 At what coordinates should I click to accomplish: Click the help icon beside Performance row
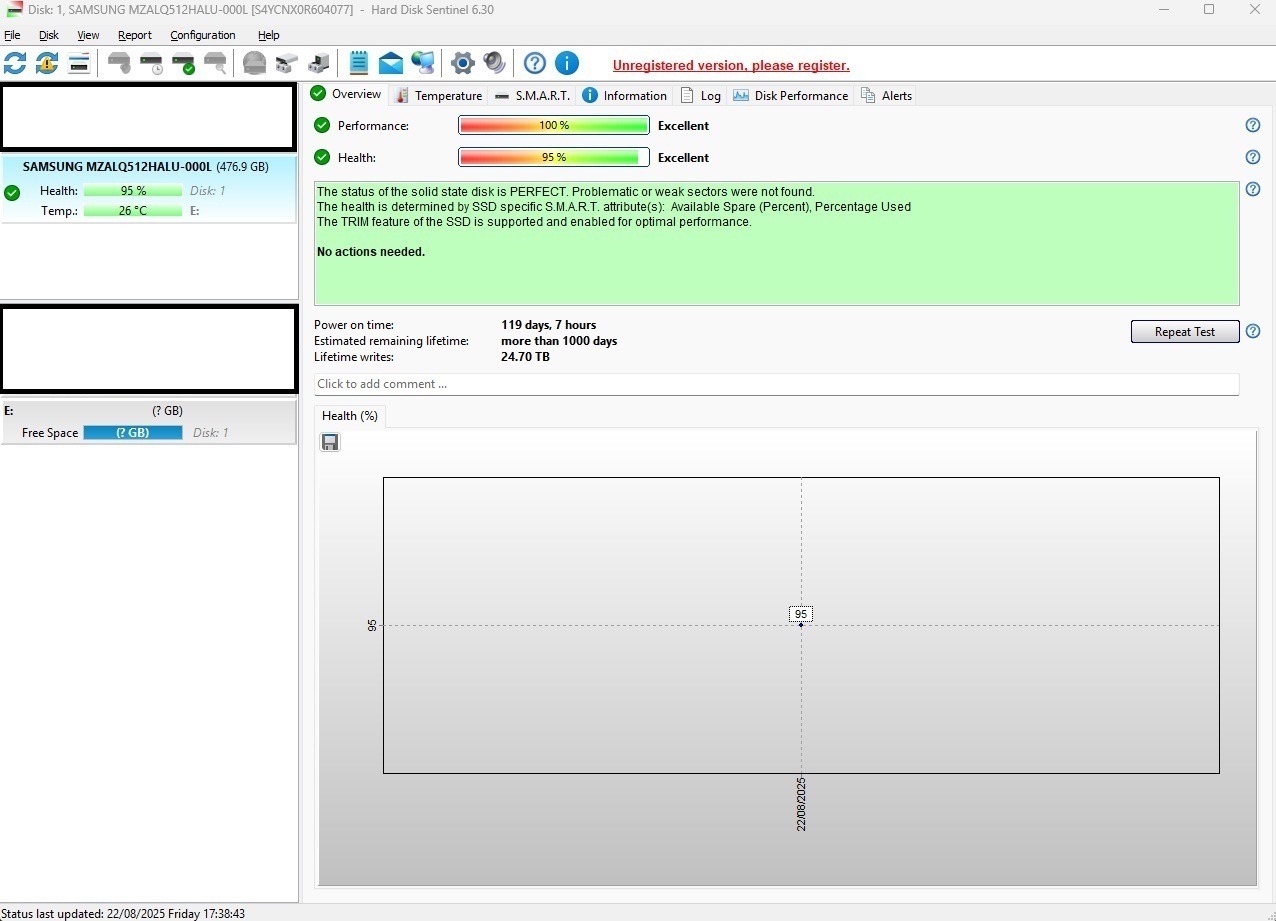(1253, 125)
